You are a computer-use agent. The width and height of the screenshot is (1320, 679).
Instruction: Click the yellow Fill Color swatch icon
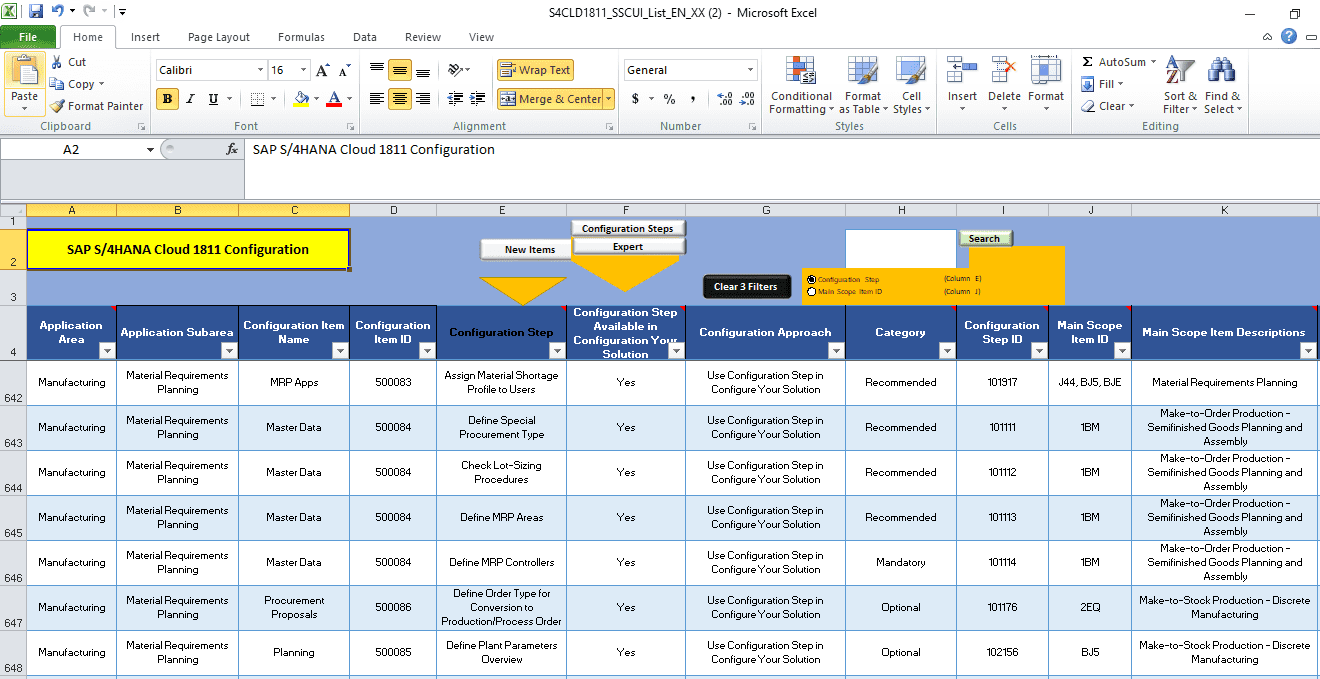click(301, 99)
